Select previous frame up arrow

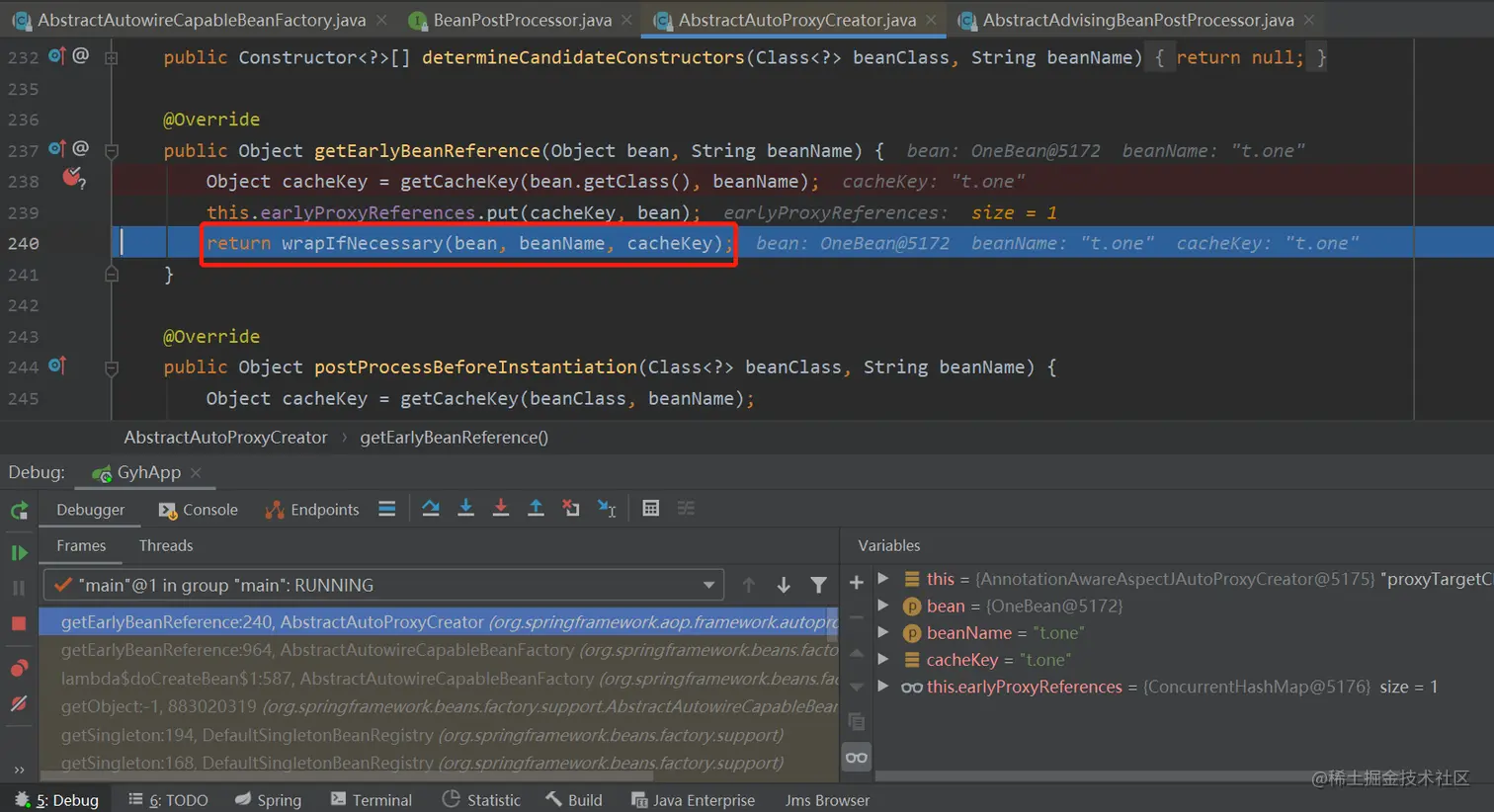coord(749,585)
